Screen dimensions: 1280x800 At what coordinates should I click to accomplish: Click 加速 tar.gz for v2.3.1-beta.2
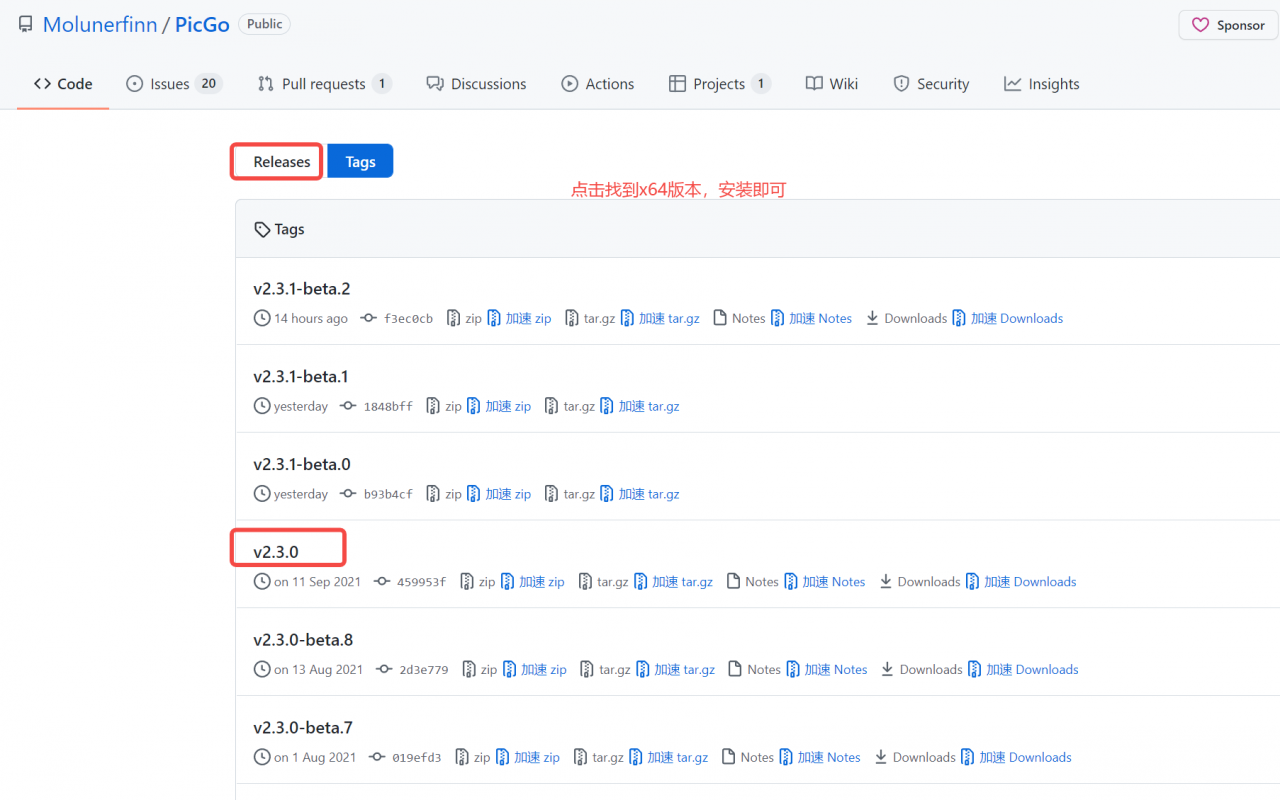point(660,318)
